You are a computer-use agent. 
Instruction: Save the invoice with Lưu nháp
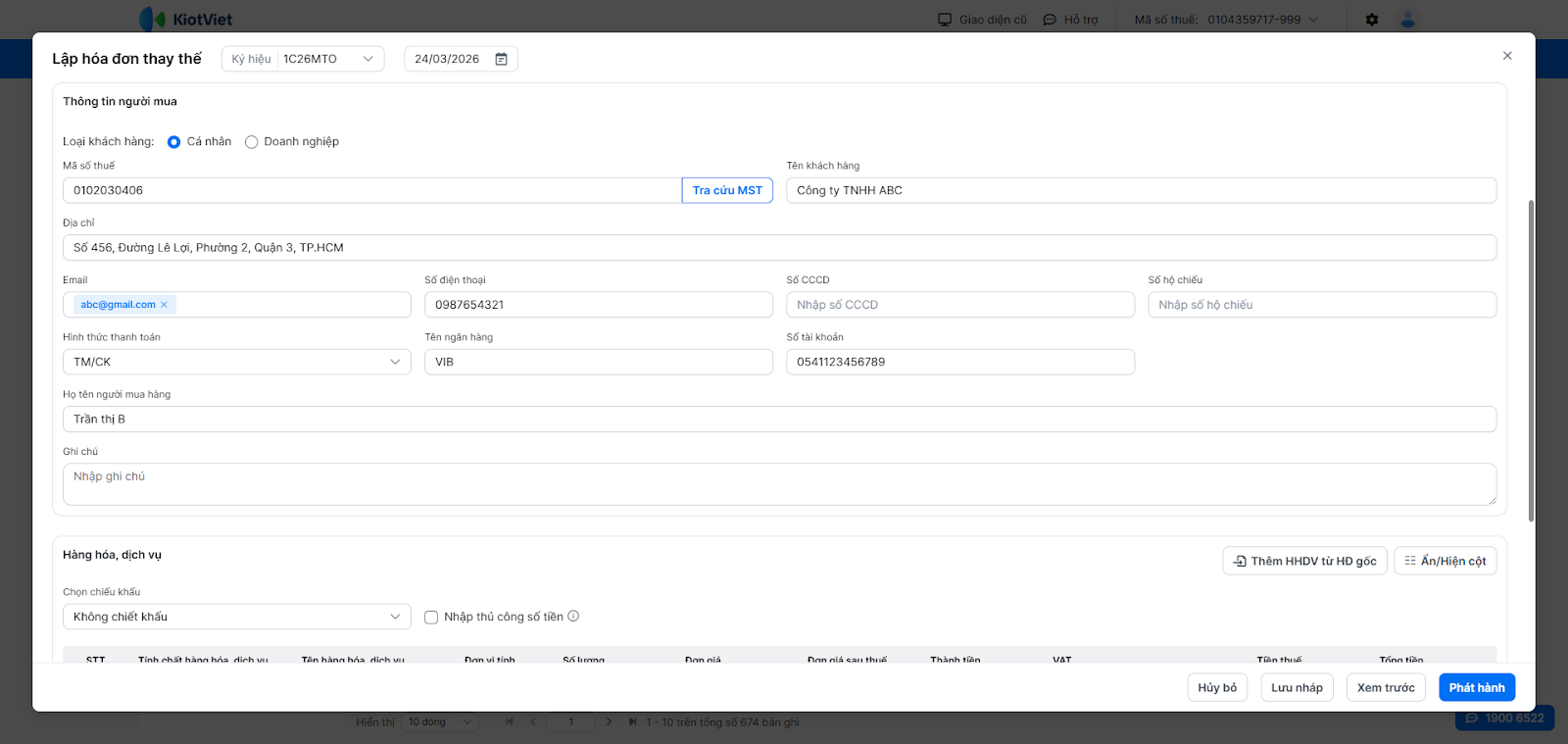click(1297, 687)
